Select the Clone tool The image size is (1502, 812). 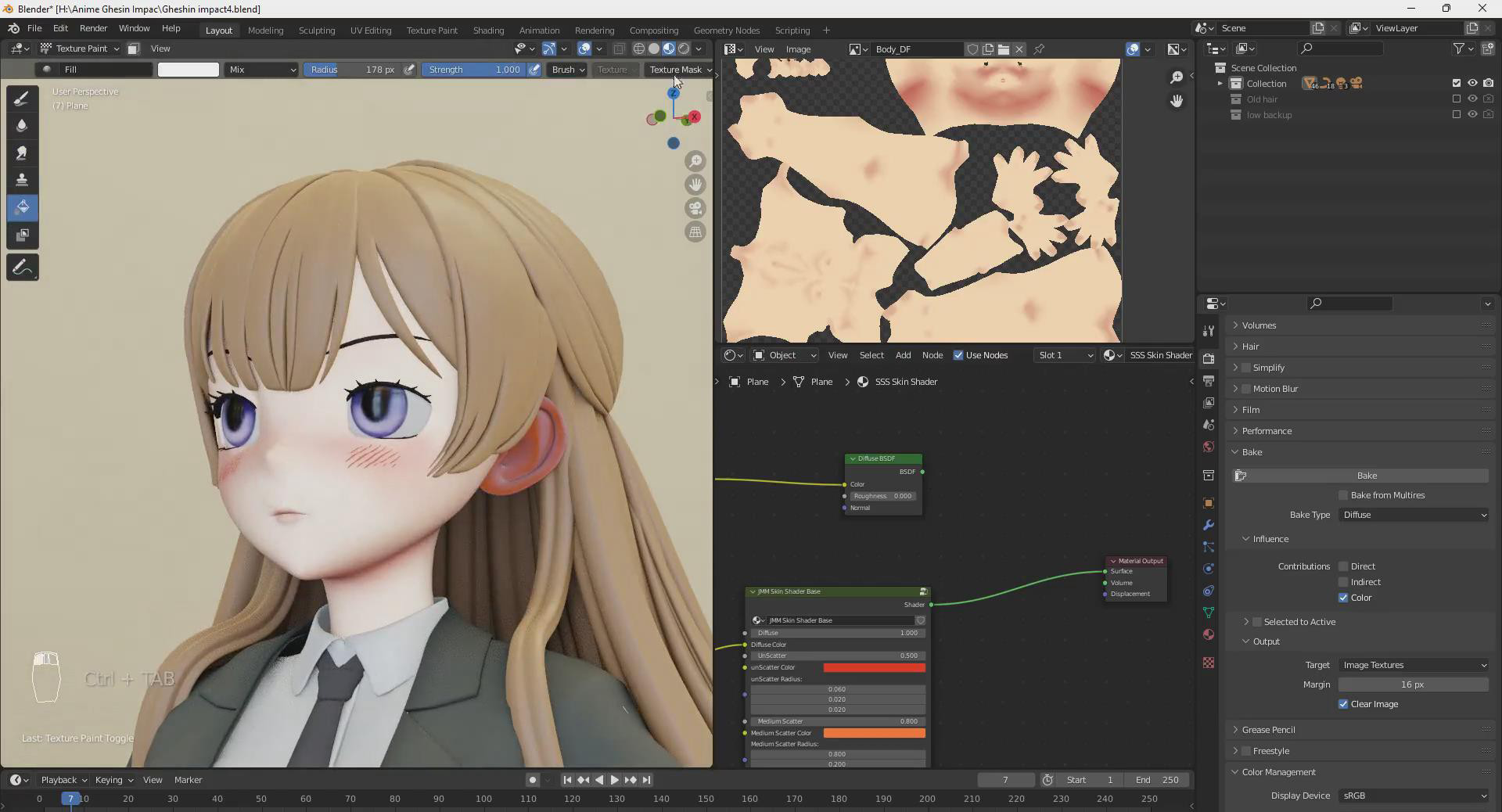point(22,180)
